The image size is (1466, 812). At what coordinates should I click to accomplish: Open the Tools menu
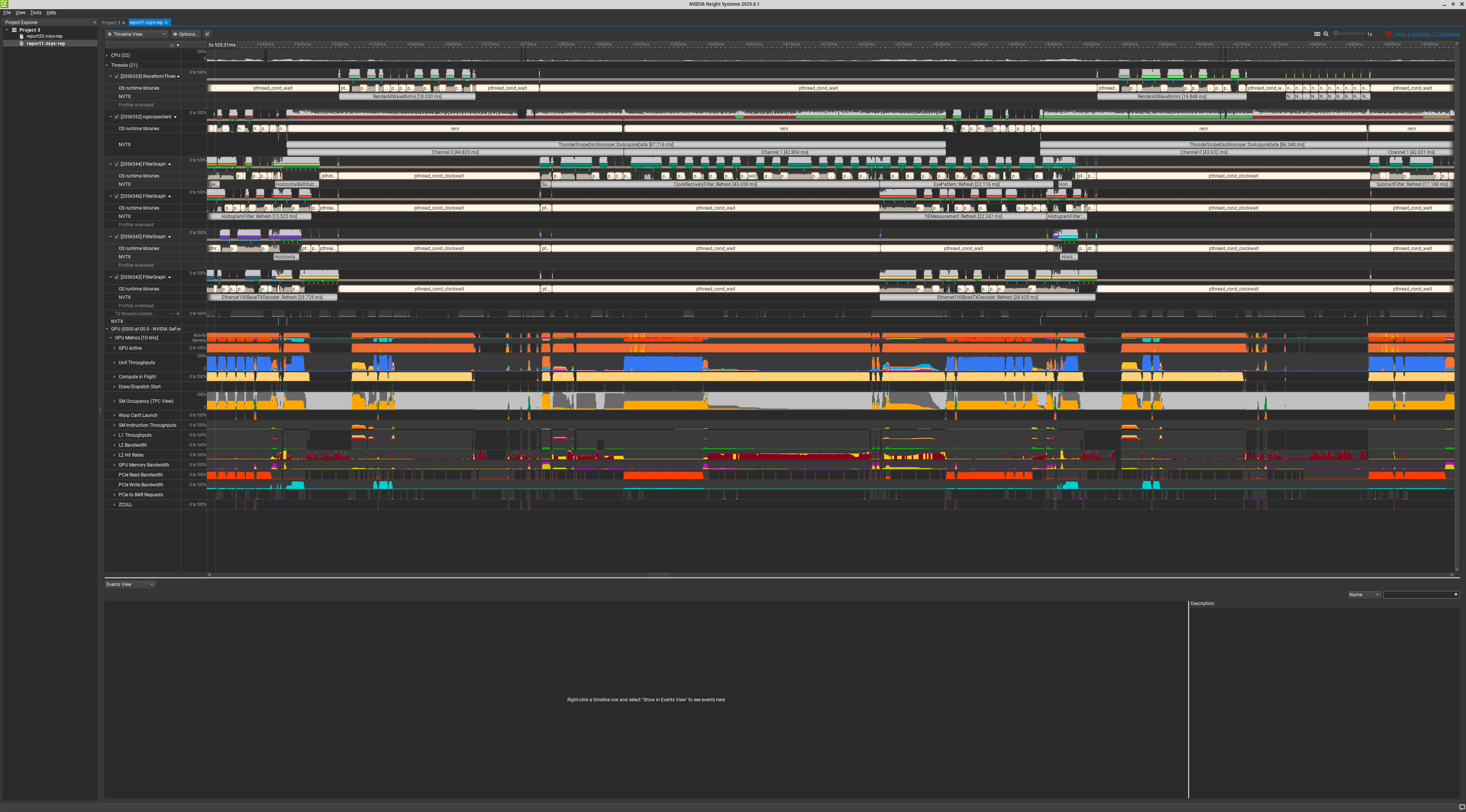(x=36, y=13)
